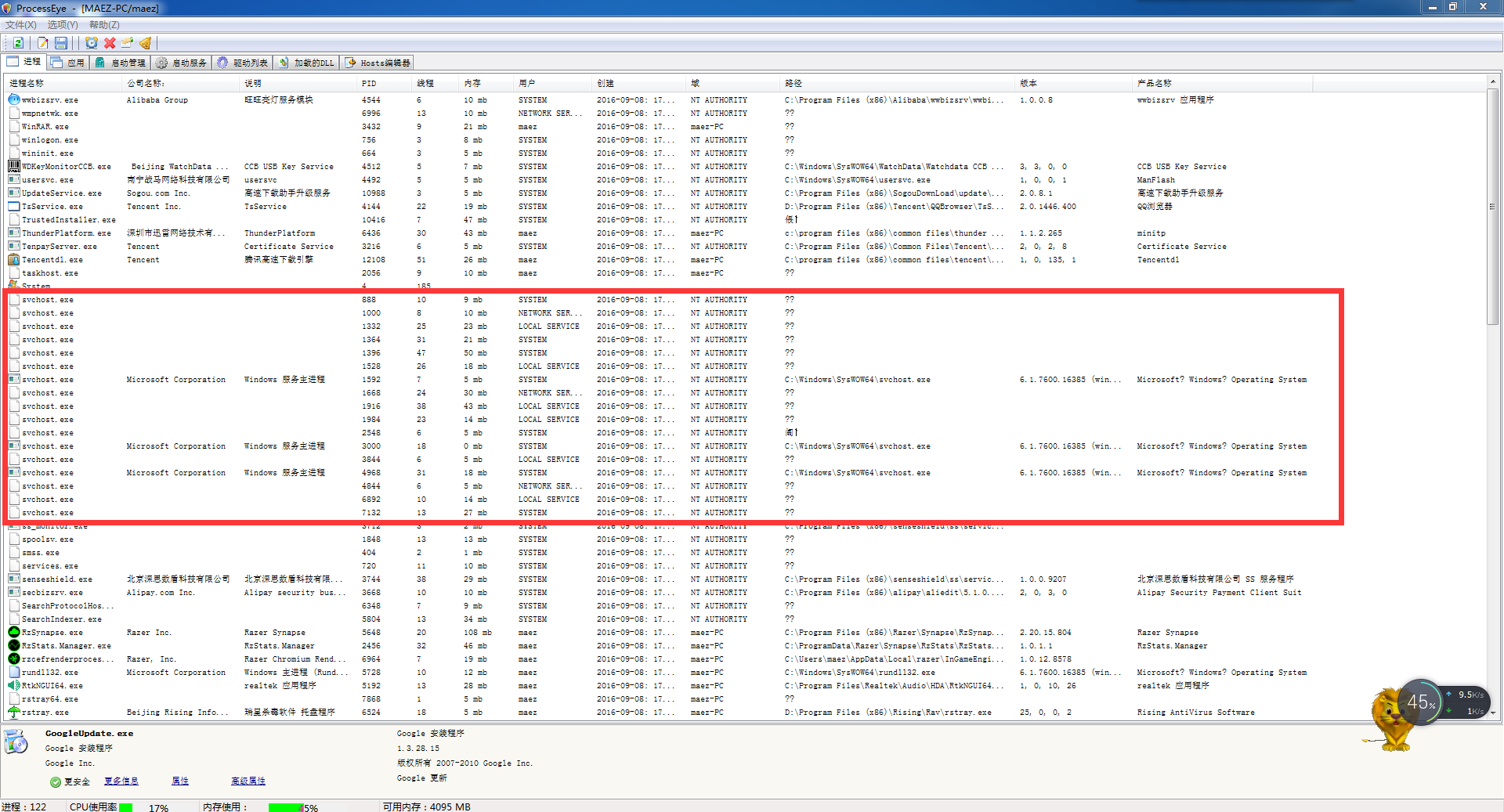This screenshot has height=812, width=1504.
Task: Click the rundll32.exe process icon
Action: [14, 672]
